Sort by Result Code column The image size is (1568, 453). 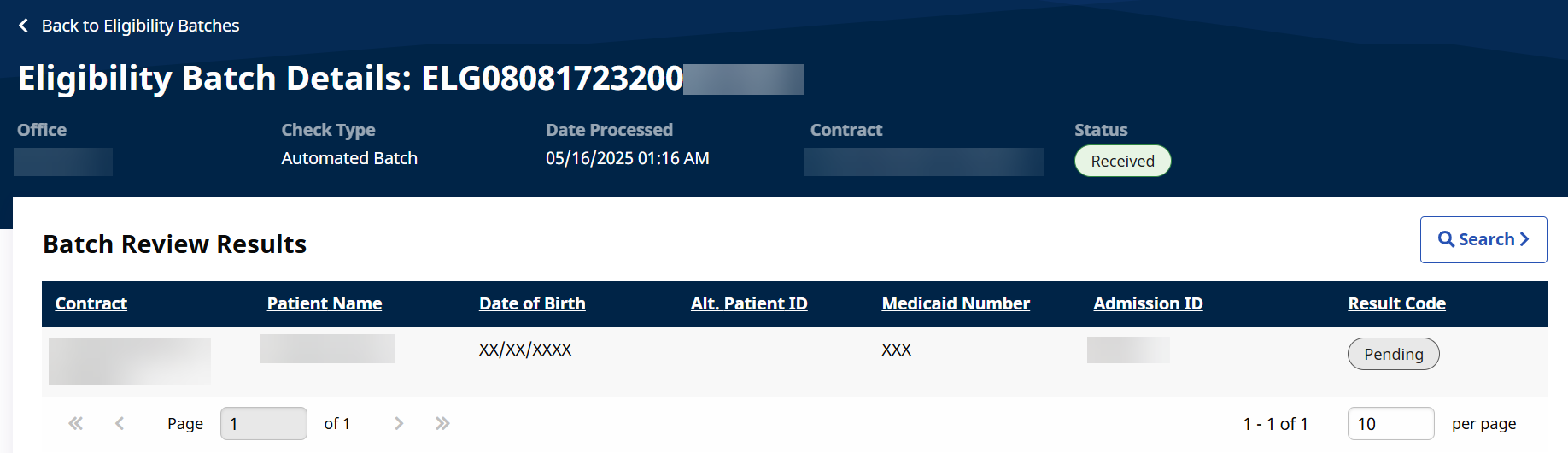(1396, 303)
